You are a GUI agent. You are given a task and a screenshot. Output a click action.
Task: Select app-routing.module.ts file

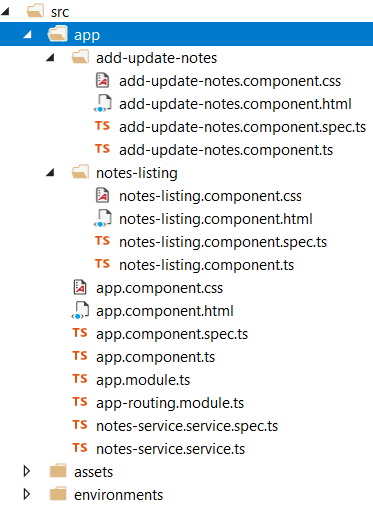(x=170, y=403)
